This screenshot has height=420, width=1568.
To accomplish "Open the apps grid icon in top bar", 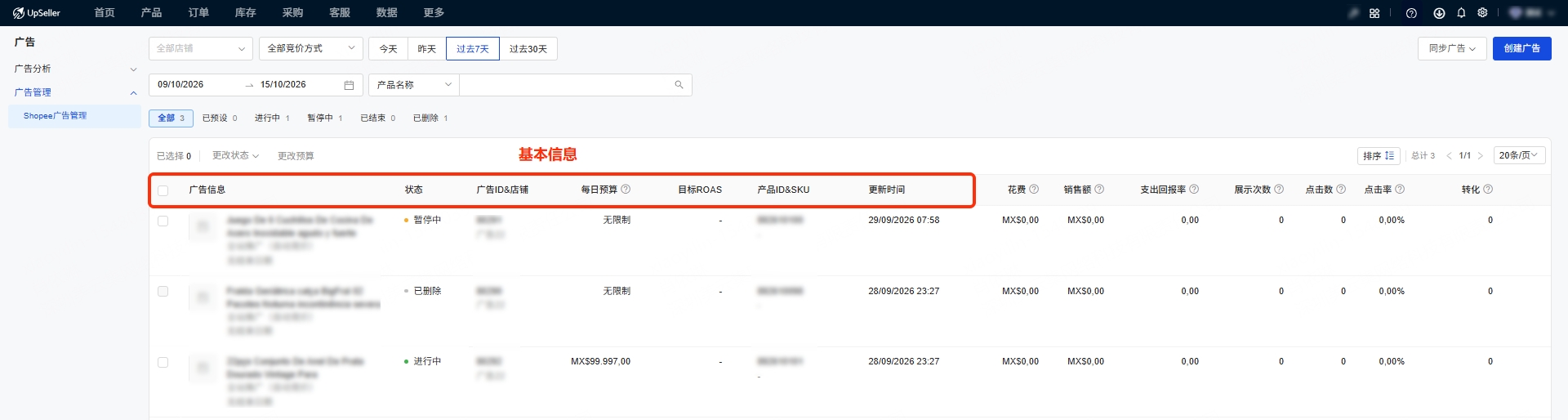I will tap(1374, 13).
